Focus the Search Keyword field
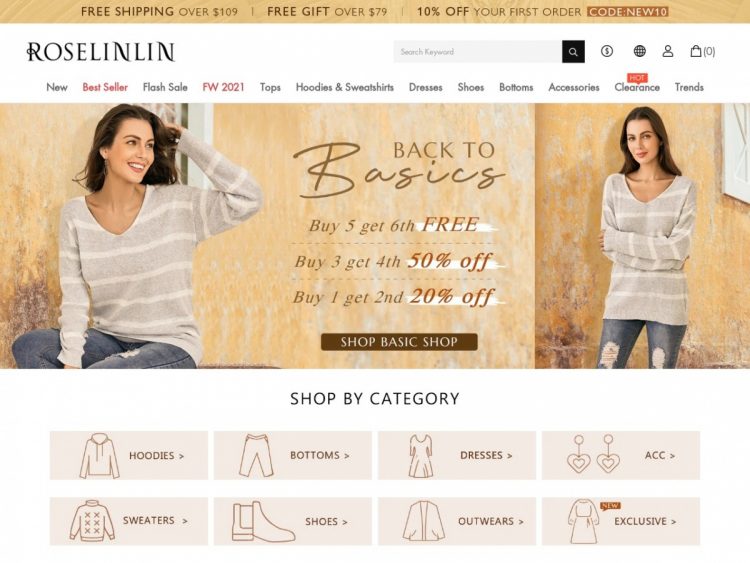Viewport: 750px width, 563px height. [x=478, y=52]
